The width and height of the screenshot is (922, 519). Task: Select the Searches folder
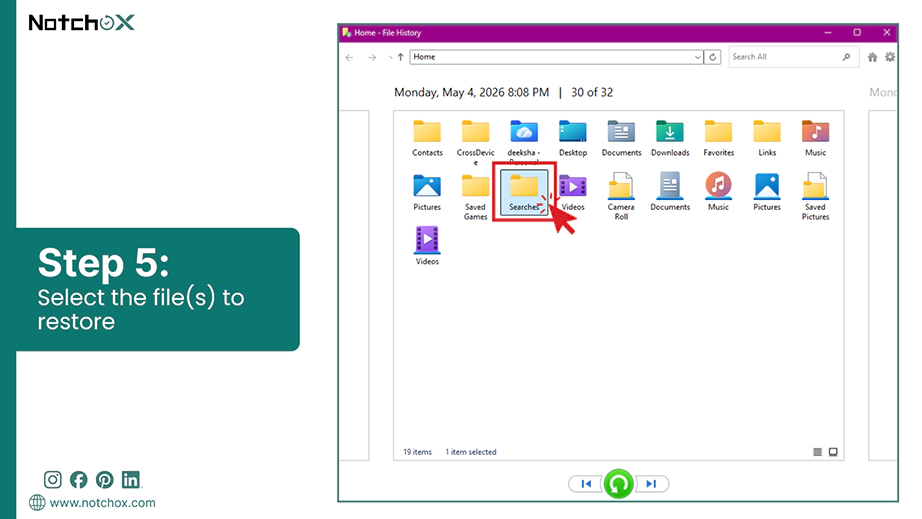[x=524, y=192]
